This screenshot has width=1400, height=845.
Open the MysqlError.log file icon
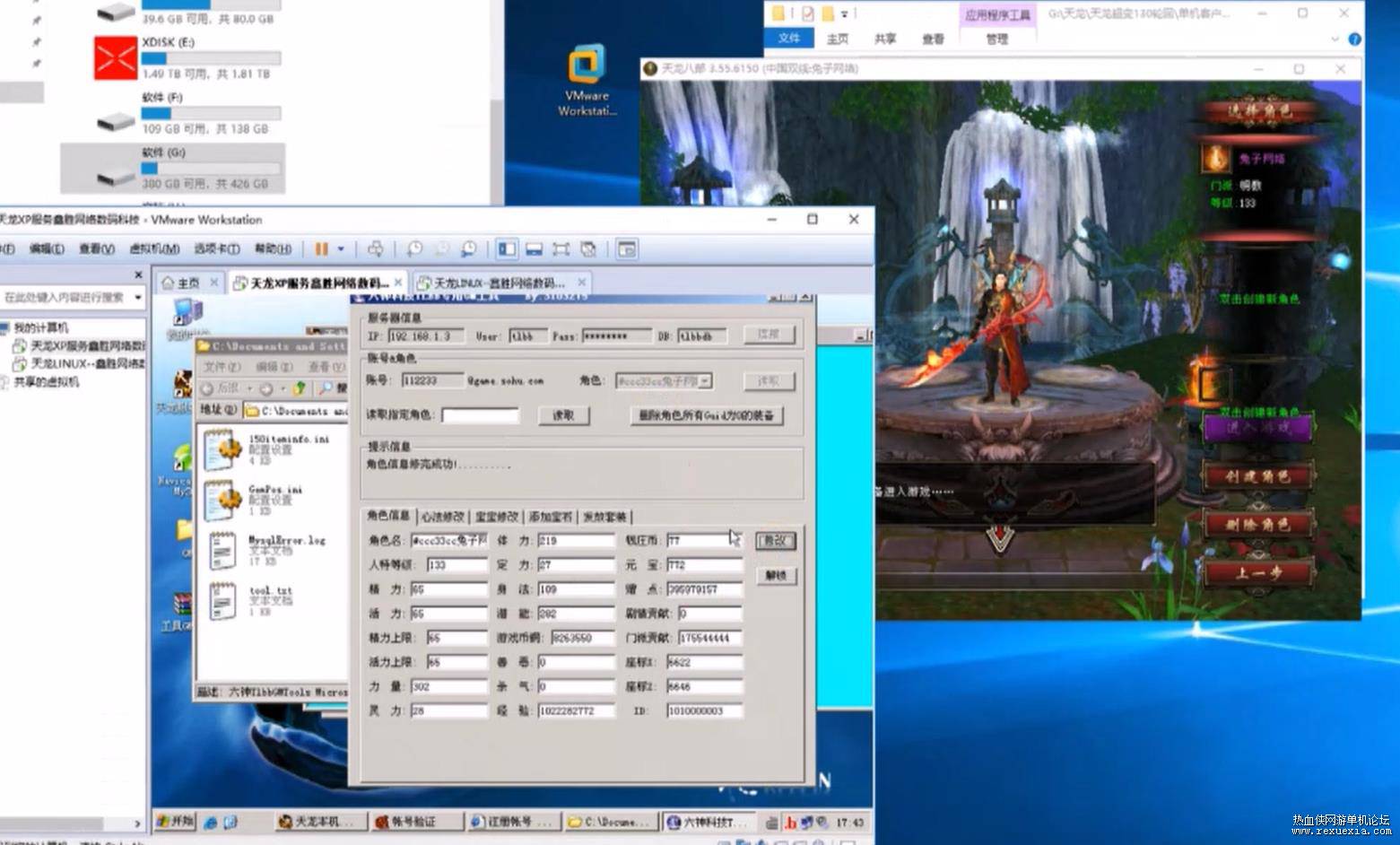click(221, 551)
